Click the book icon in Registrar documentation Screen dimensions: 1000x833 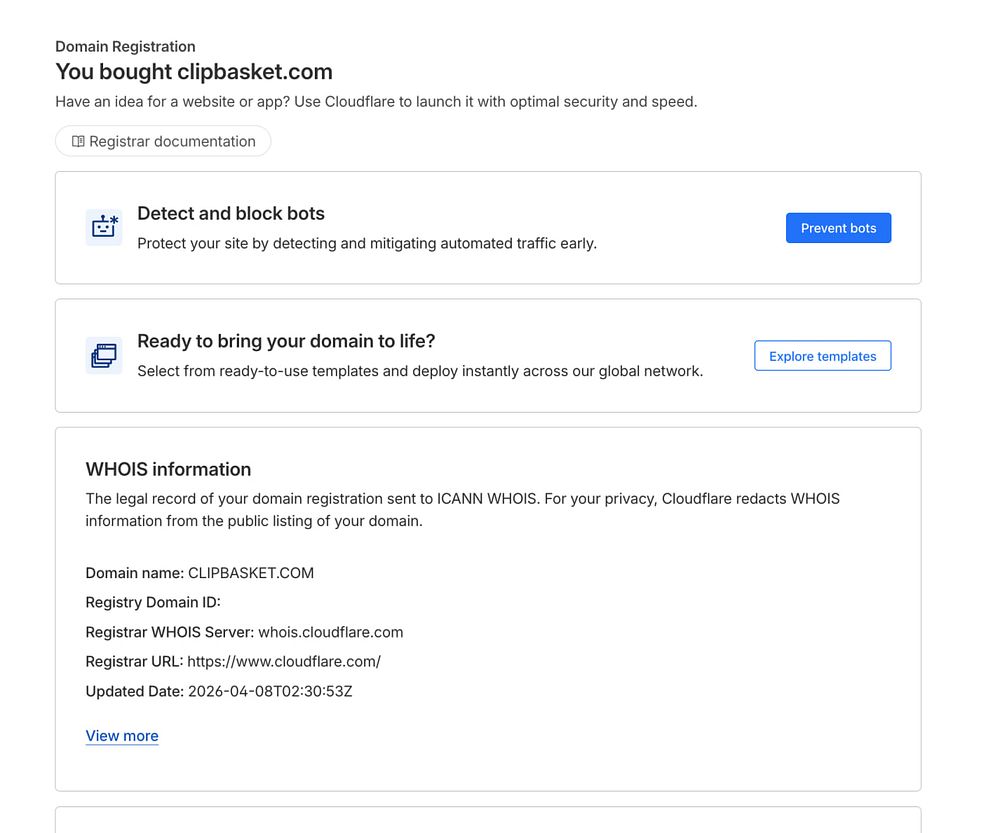tap(78, 142)
